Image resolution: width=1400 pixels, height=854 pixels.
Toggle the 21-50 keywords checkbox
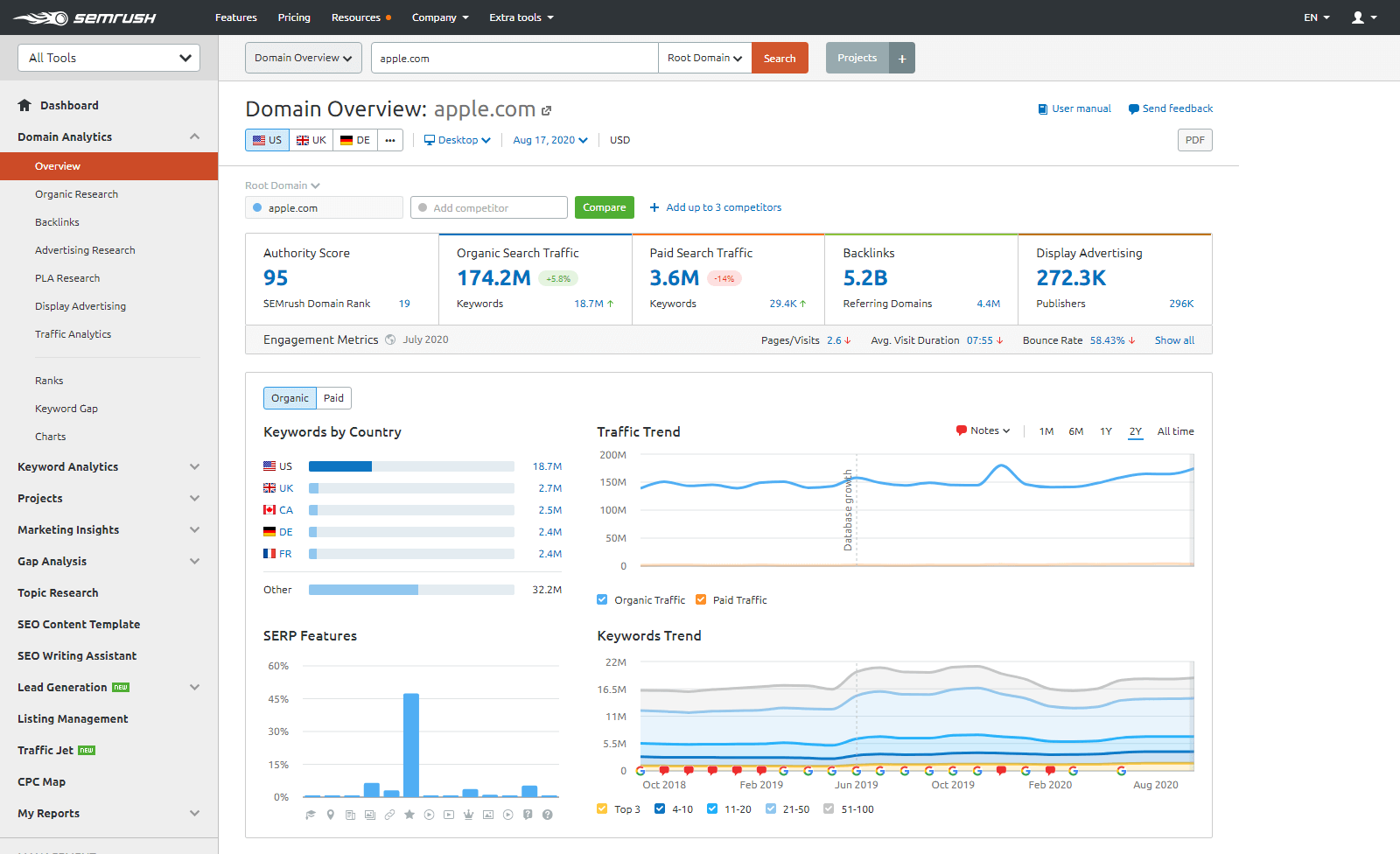click(771, 808)
